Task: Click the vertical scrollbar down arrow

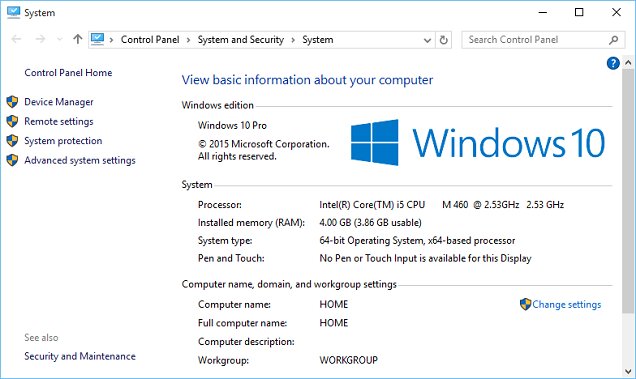Action: coord(628,371)
